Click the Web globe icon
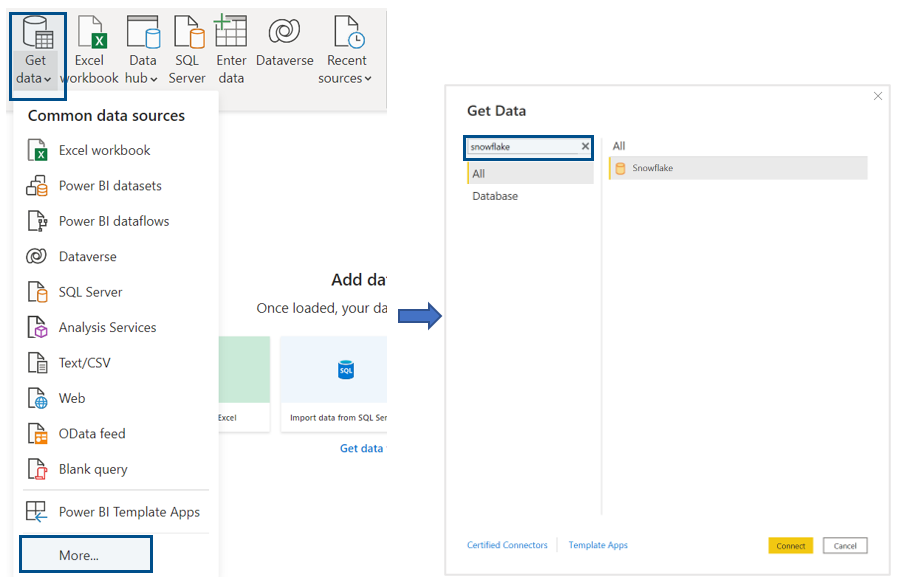Screen dimensions: 897x583 point(37,398)
